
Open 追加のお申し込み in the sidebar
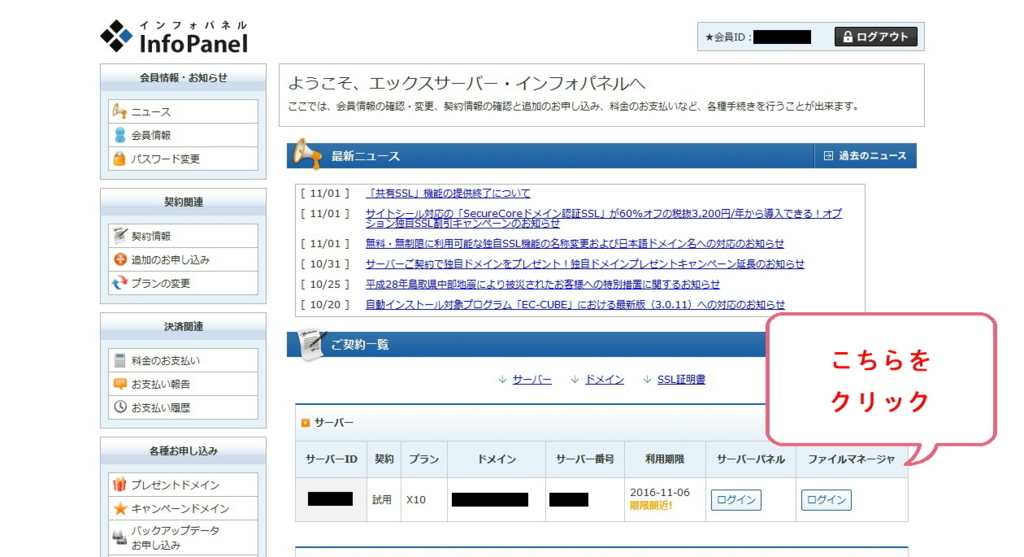click(x=184, y=259)
